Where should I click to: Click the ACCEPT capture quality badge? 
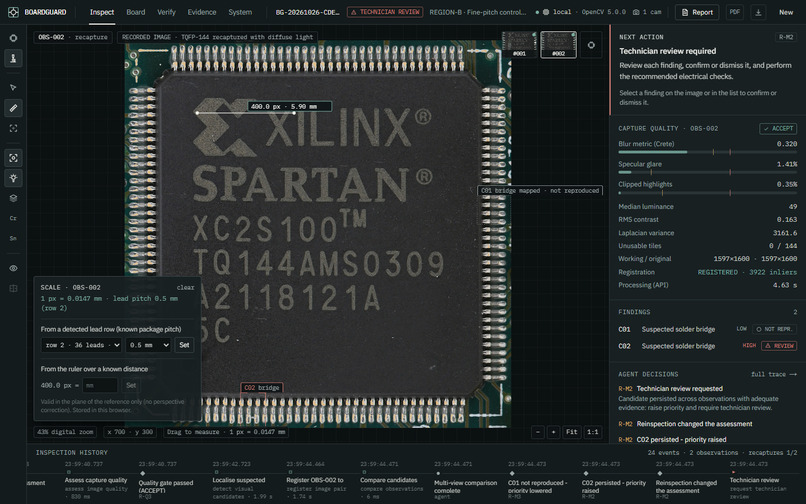(x=778, y=129)
